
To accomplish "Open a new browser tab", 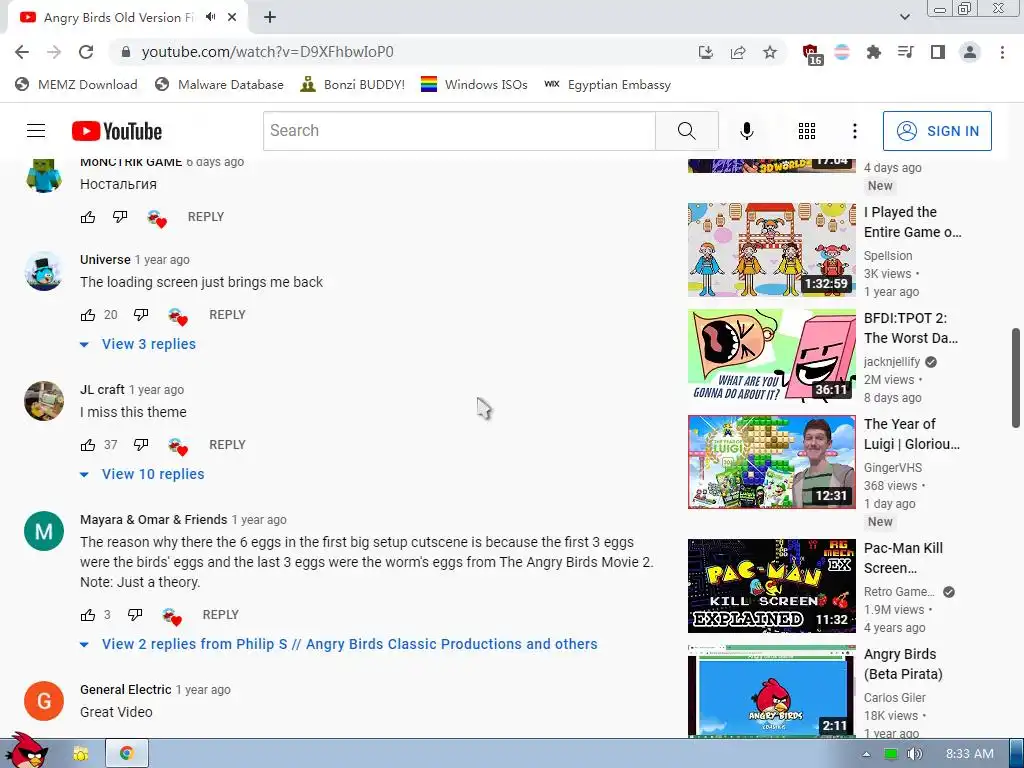I will [x=270, y=17].
